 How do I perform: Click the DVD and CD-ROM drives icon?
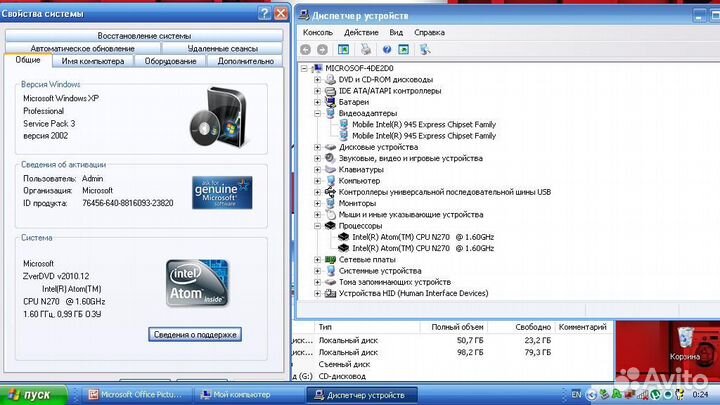pos(330,79)
